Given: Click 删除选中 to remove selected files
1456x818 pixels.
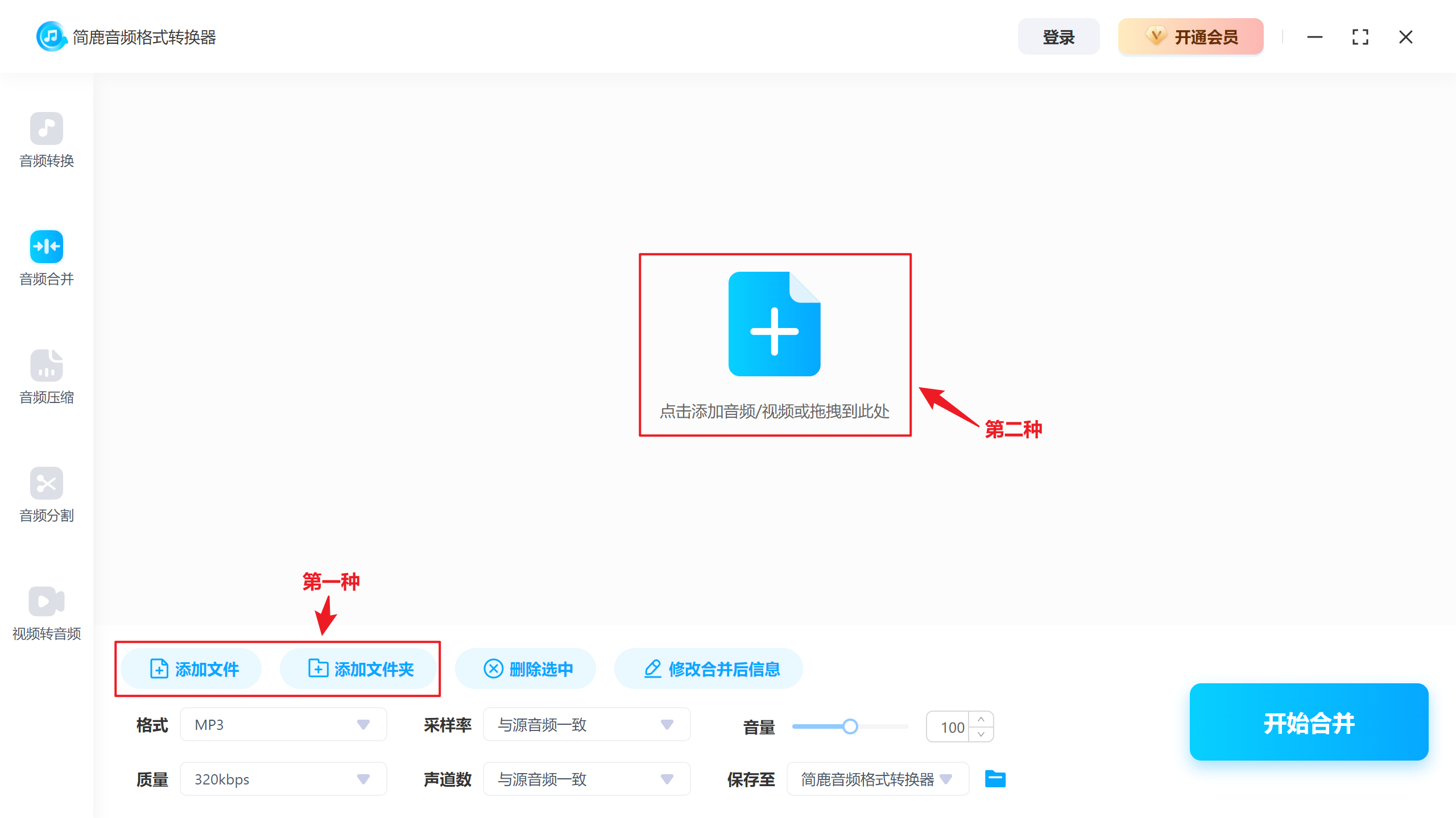Looking at the screenshot, I should point(525,668).
